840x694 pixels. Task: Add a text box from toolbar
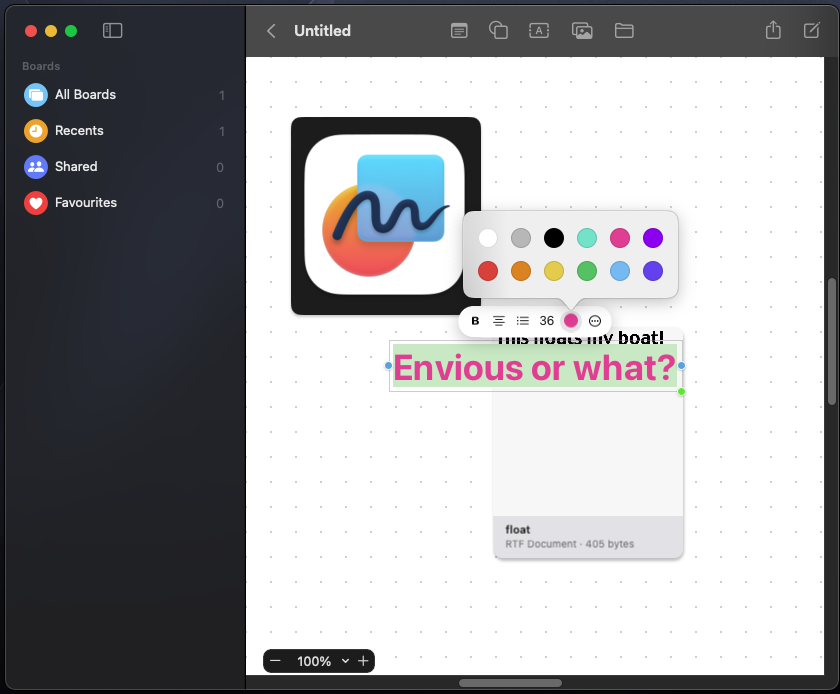tap(539, 31)
